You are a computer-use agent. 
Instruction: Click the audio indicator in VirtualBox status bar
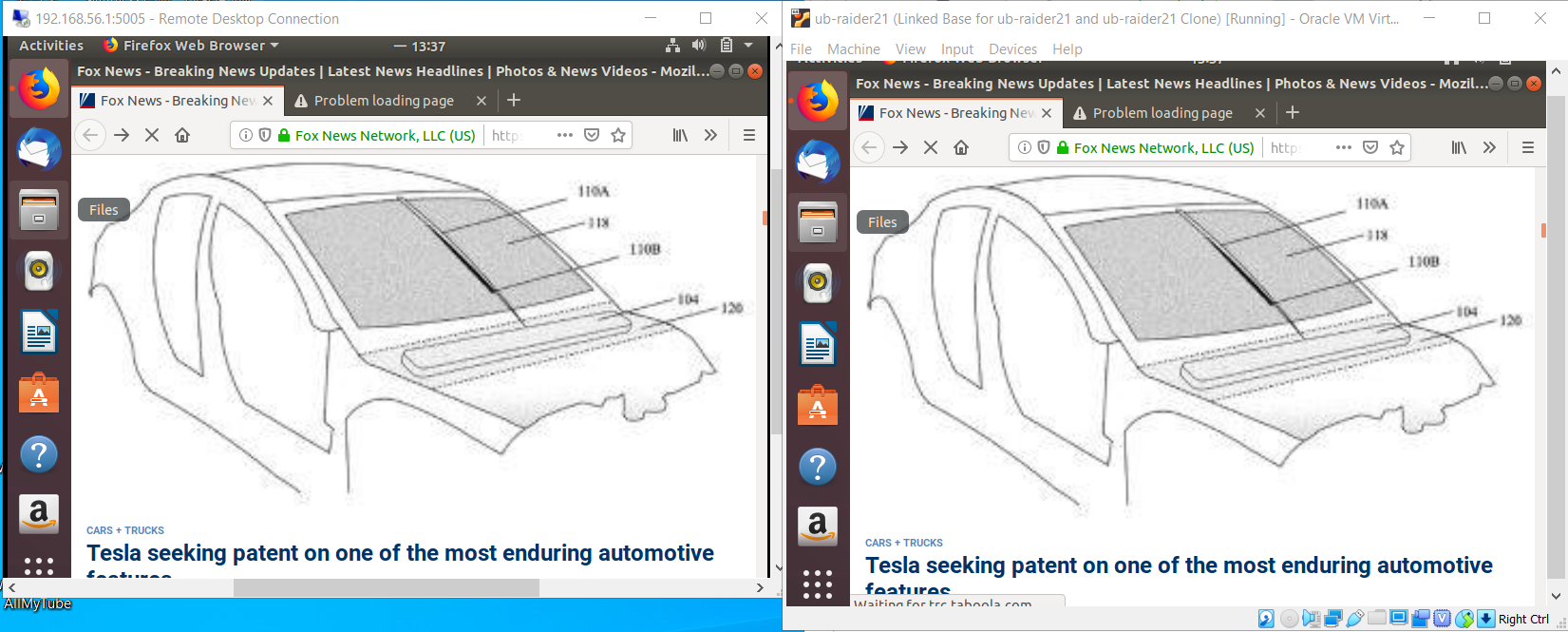[x=1312, y=620]
